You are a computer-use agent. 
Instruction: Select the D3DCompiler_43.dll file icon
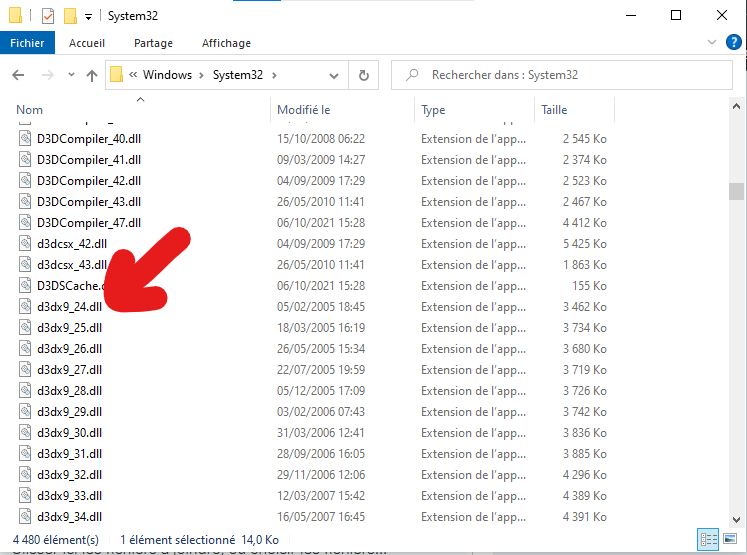pyautogui.click(x=25, y=202)
